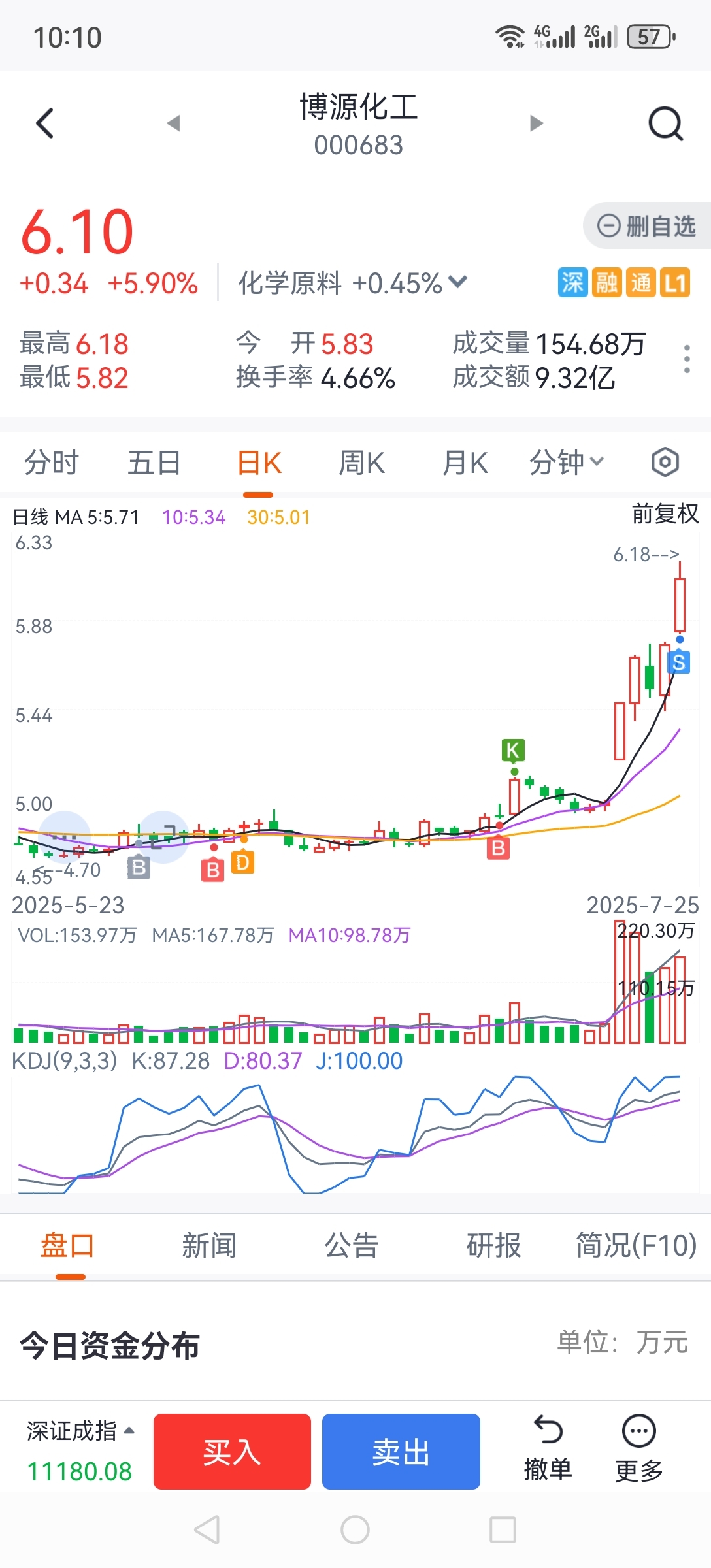Select the 日K chart tab
Screen dimensions: 711x1568
pos(259,463)
